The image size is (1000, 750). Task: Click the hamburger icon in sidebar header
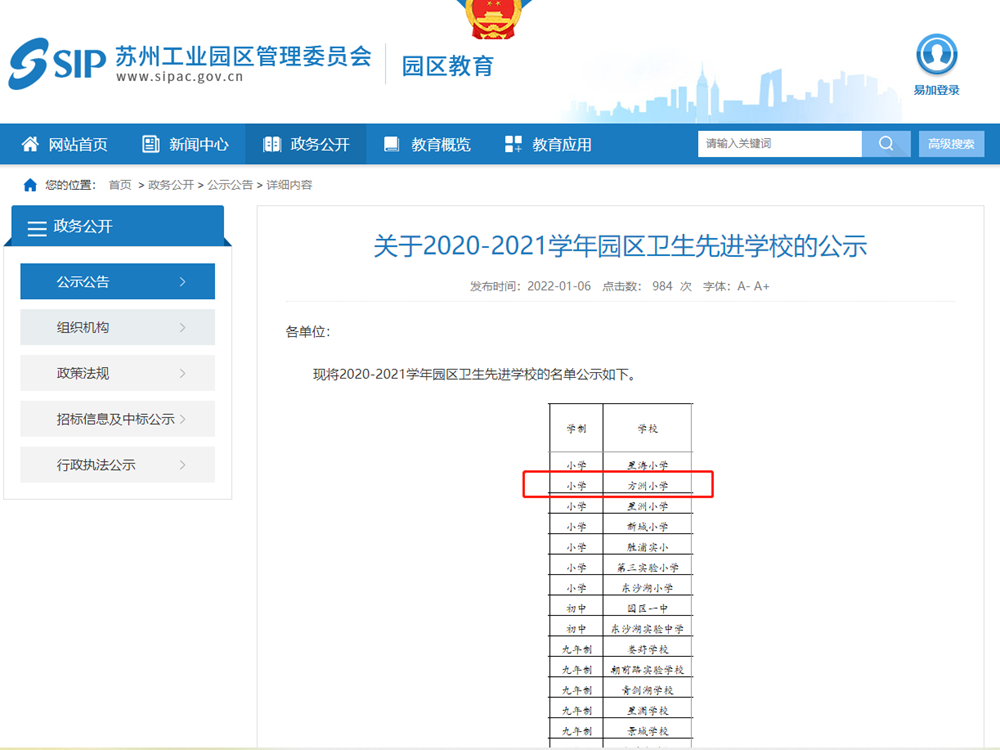(37, 229)
